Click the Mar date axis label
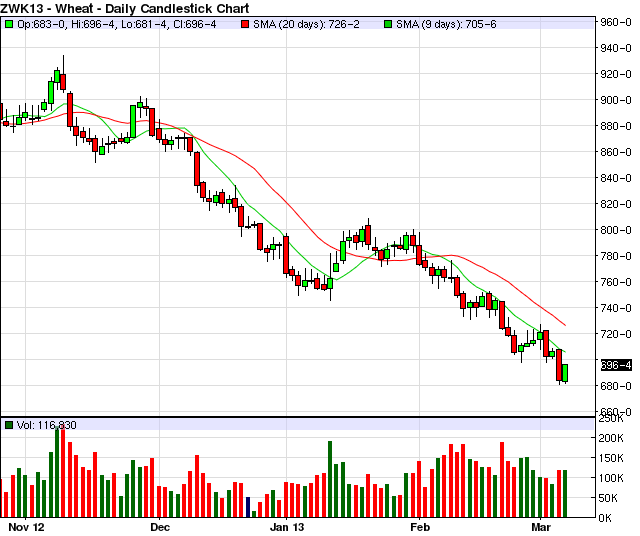 tap(540, 527)
